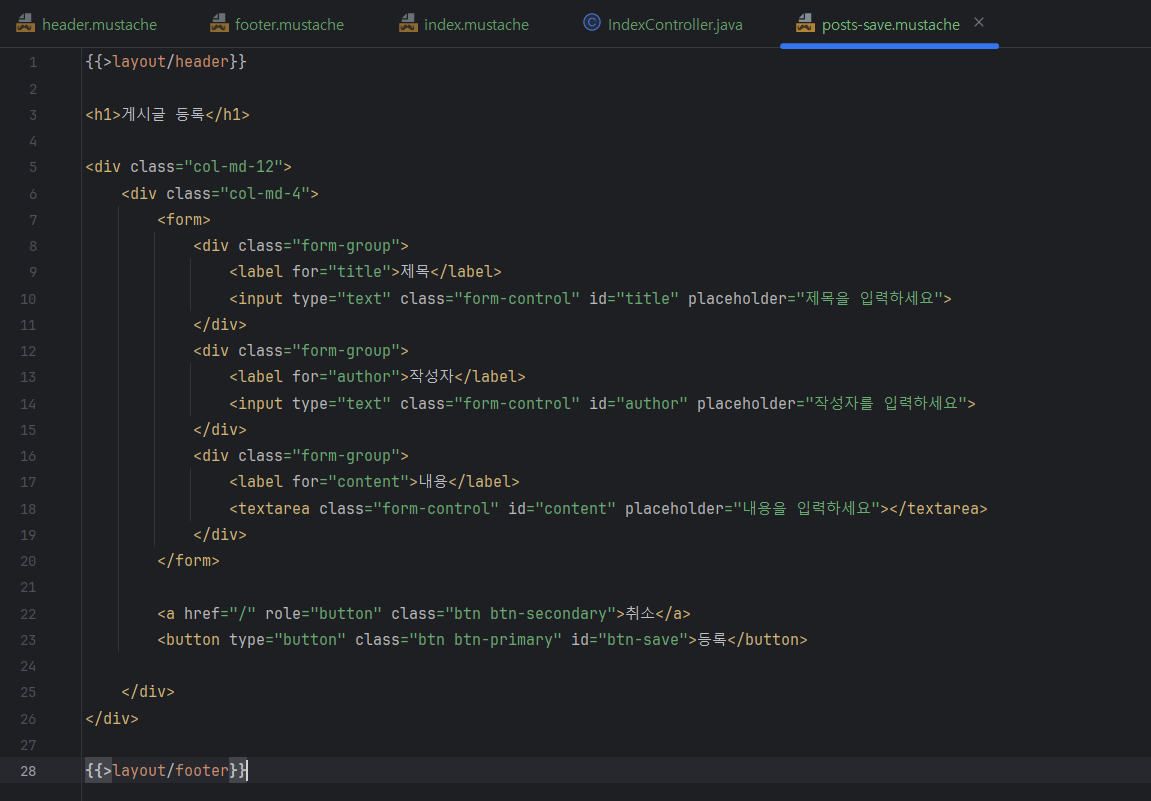
Task: Click the Java class icon on IndexController.java tab
Action: pos(592,23)
